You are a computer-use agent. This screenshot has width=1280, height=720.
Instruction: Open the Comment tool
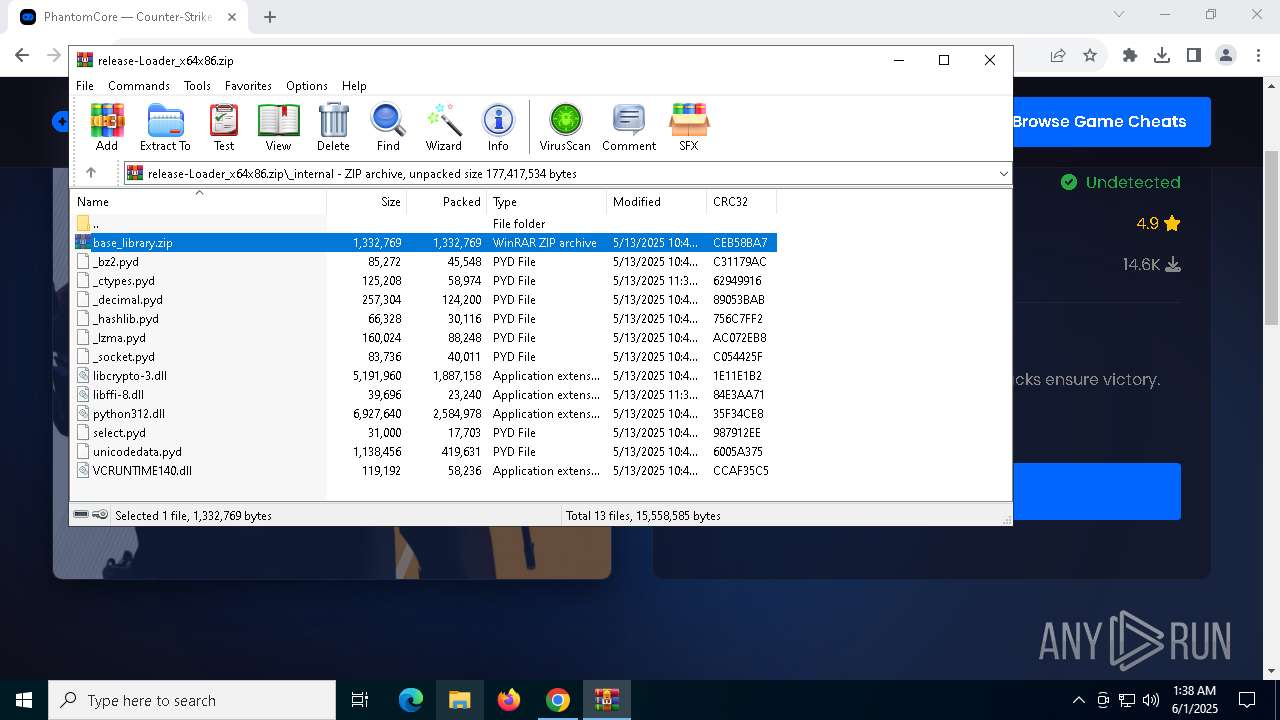click(x=629, y=127)
